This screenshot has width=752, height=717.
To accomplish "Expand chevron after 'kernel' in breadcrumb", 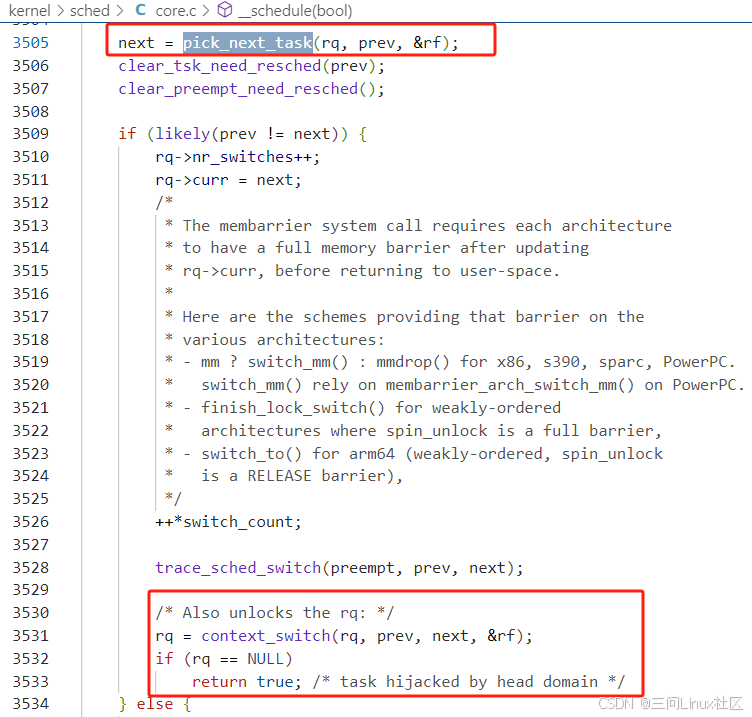I will tap(60, 11).
